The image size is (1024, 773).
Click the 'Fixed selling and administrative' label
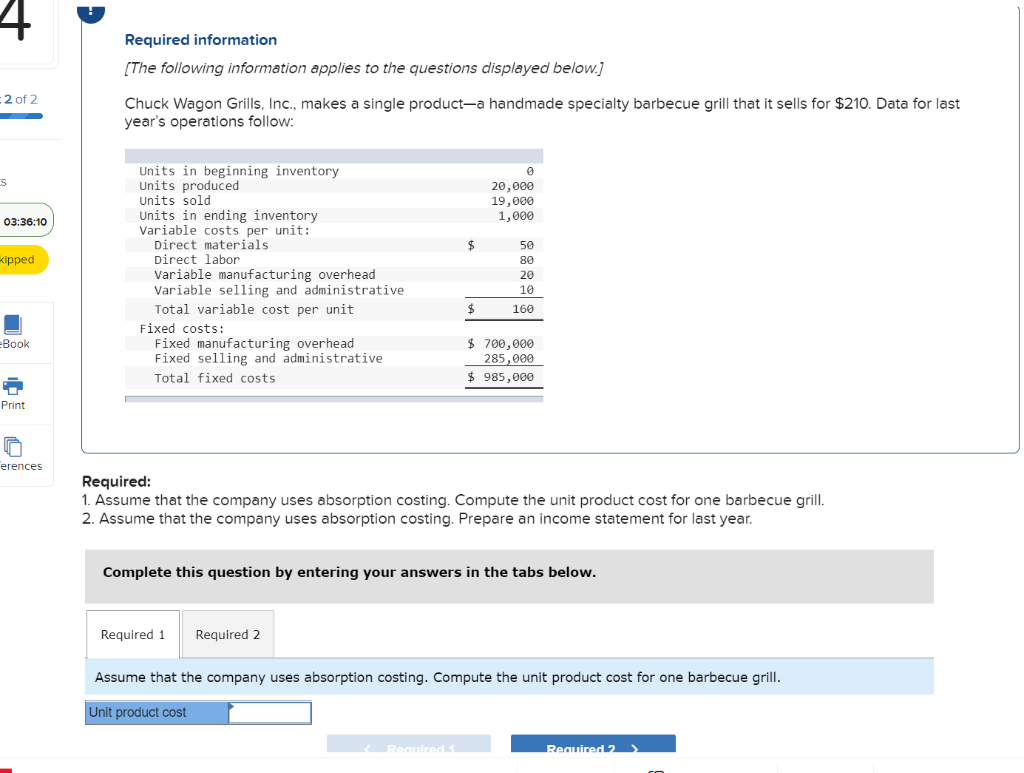click(x=268, y=358)
